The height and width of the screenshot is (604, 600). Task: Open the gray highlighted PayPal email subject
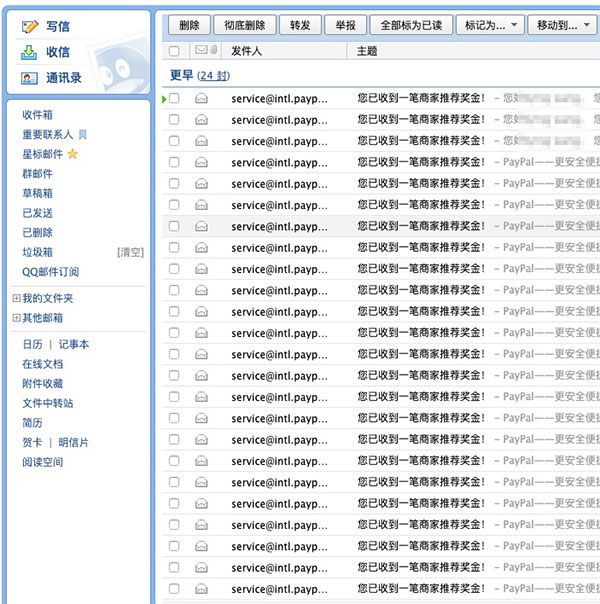(421, 226)
